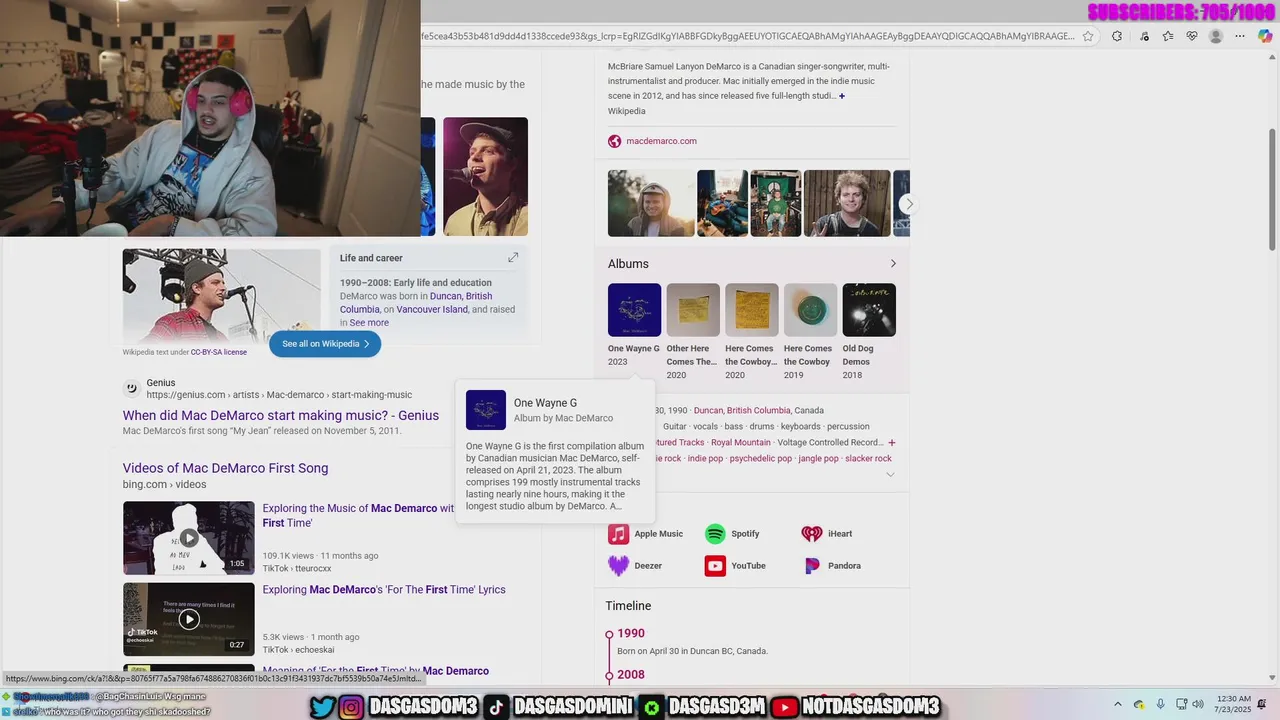The image size is (1280, 720).
Task: Open first Mac DeMarco photo in carousel
Action: click(651, 203)
